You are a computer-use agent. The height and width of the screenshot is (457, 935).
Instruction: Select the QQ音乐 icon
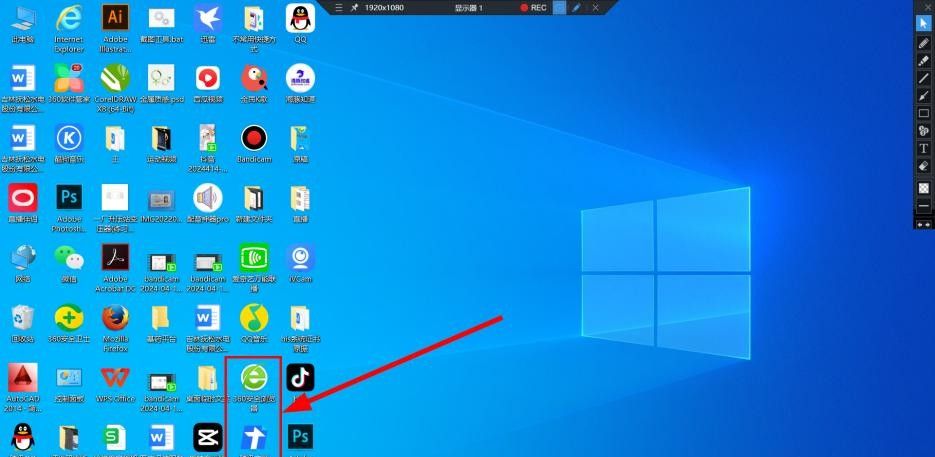pyautogui.click(x=255, y=323)
